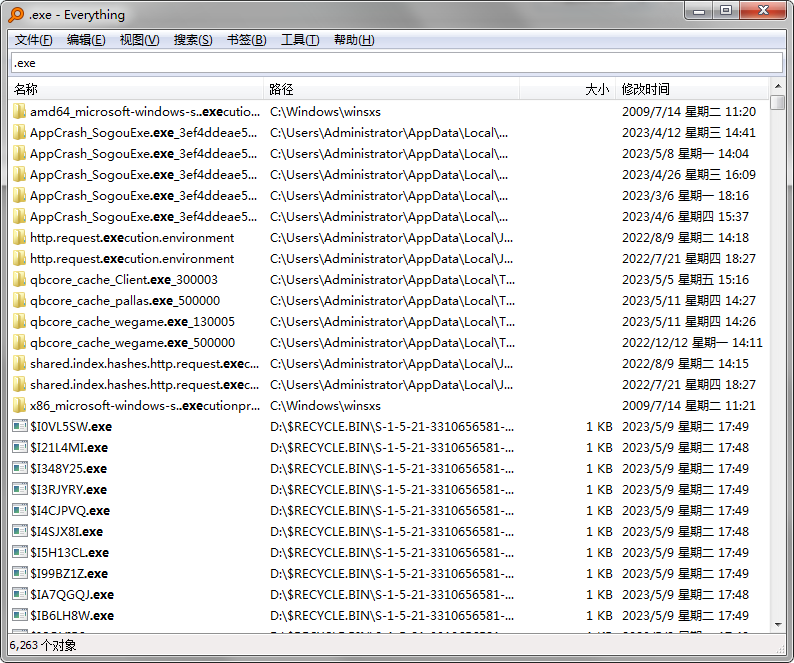794x663 pixels.
Task: Click exe file icon for $IA7QGQJ.exe
Action: [19, 595]
